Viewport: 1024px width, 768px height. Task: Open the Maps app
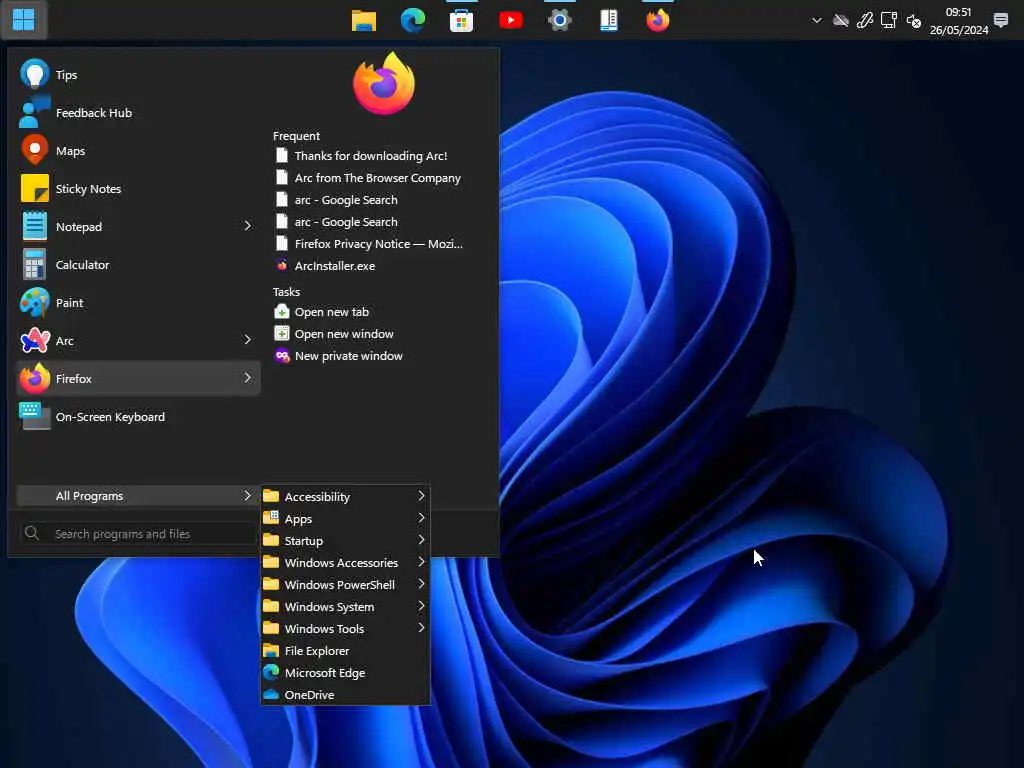(x=138, y=151)
